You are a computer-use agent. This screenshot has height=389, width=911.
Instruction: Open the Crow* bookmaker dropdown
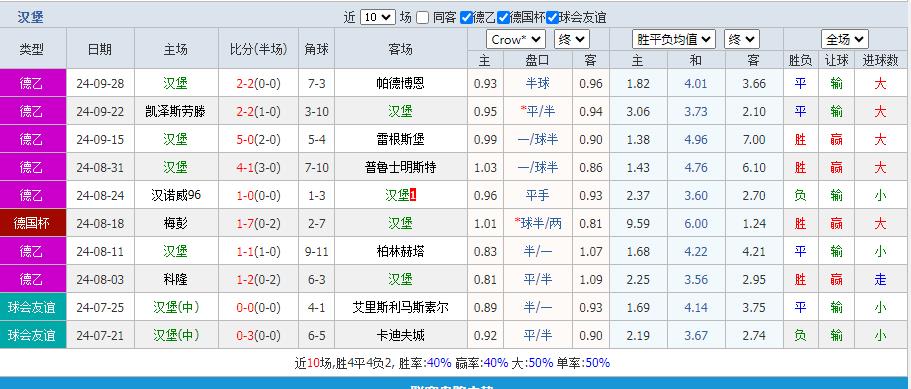point(516,39)
